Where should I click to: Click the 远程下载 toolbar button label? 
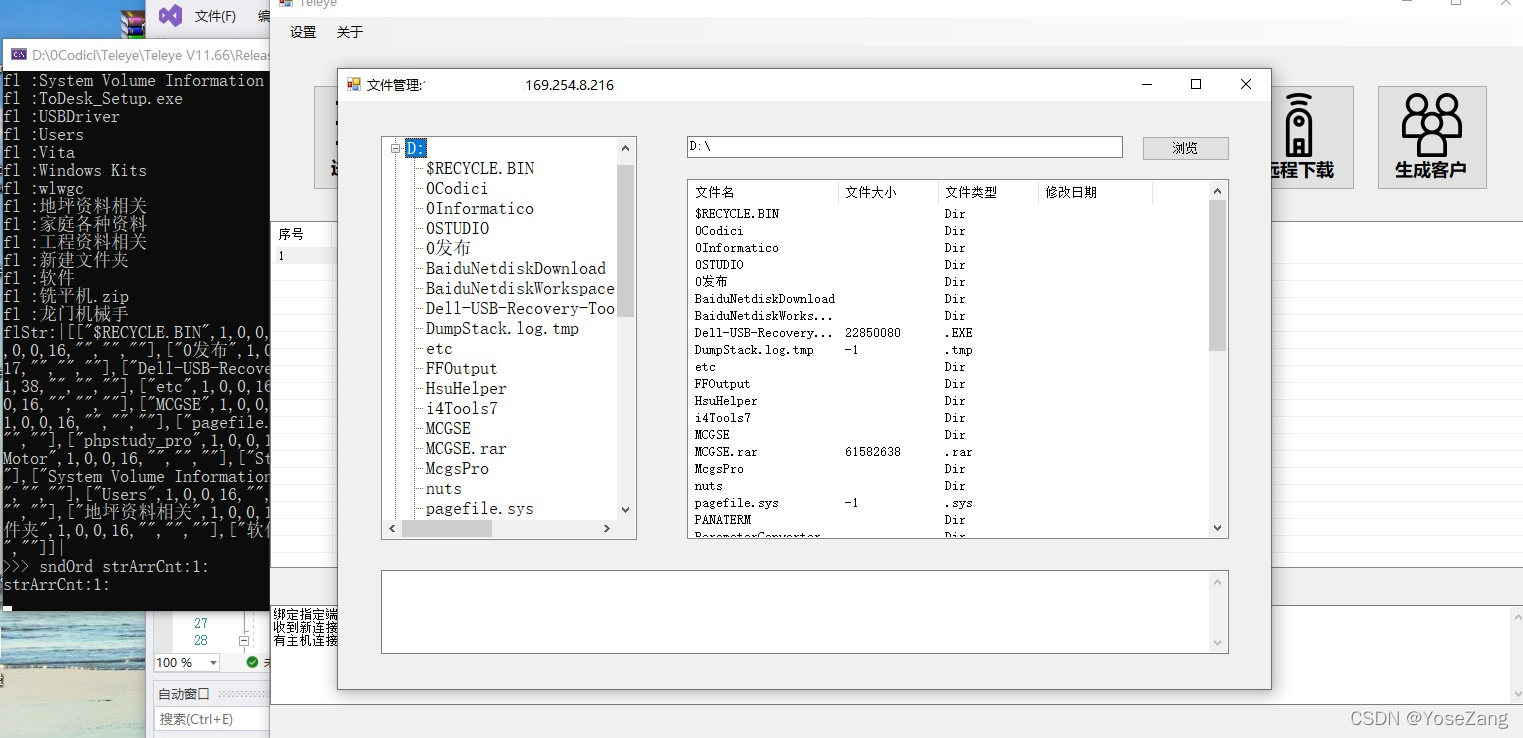click(1302, 170)
